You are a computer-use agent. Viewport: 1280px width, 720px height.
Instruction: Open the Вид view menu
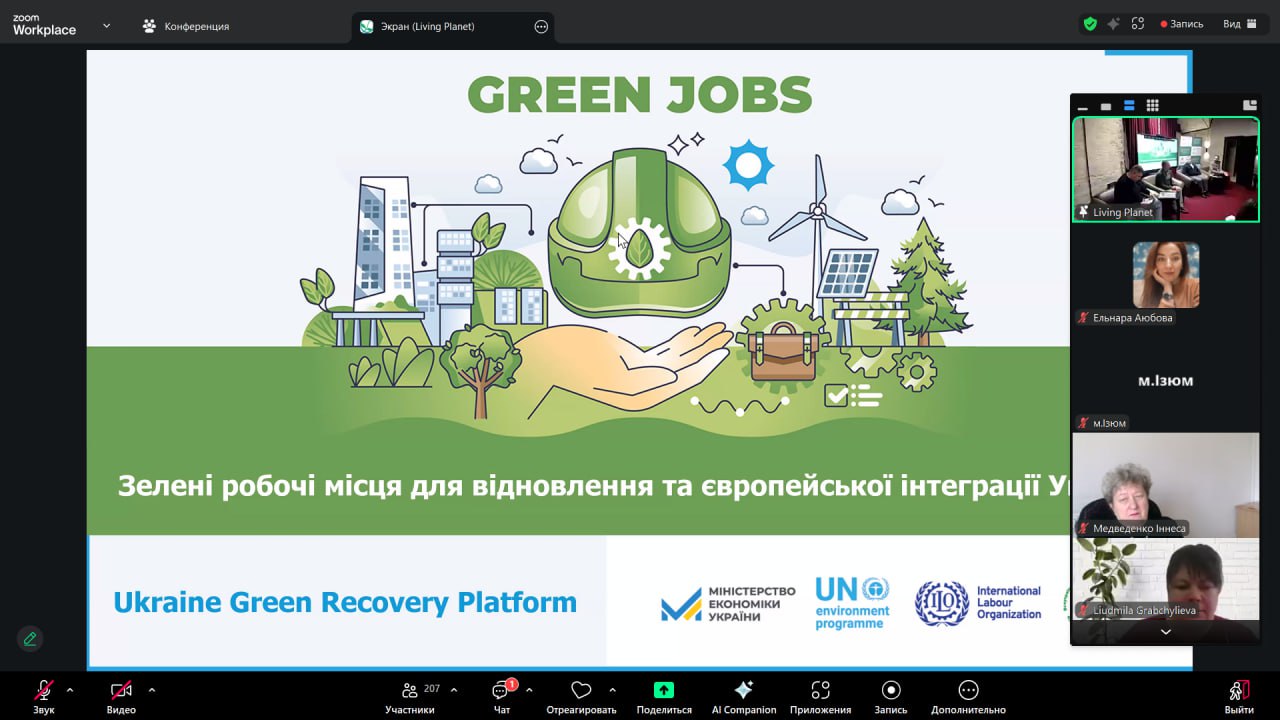pyautogui.click(x=1240, y=24)
